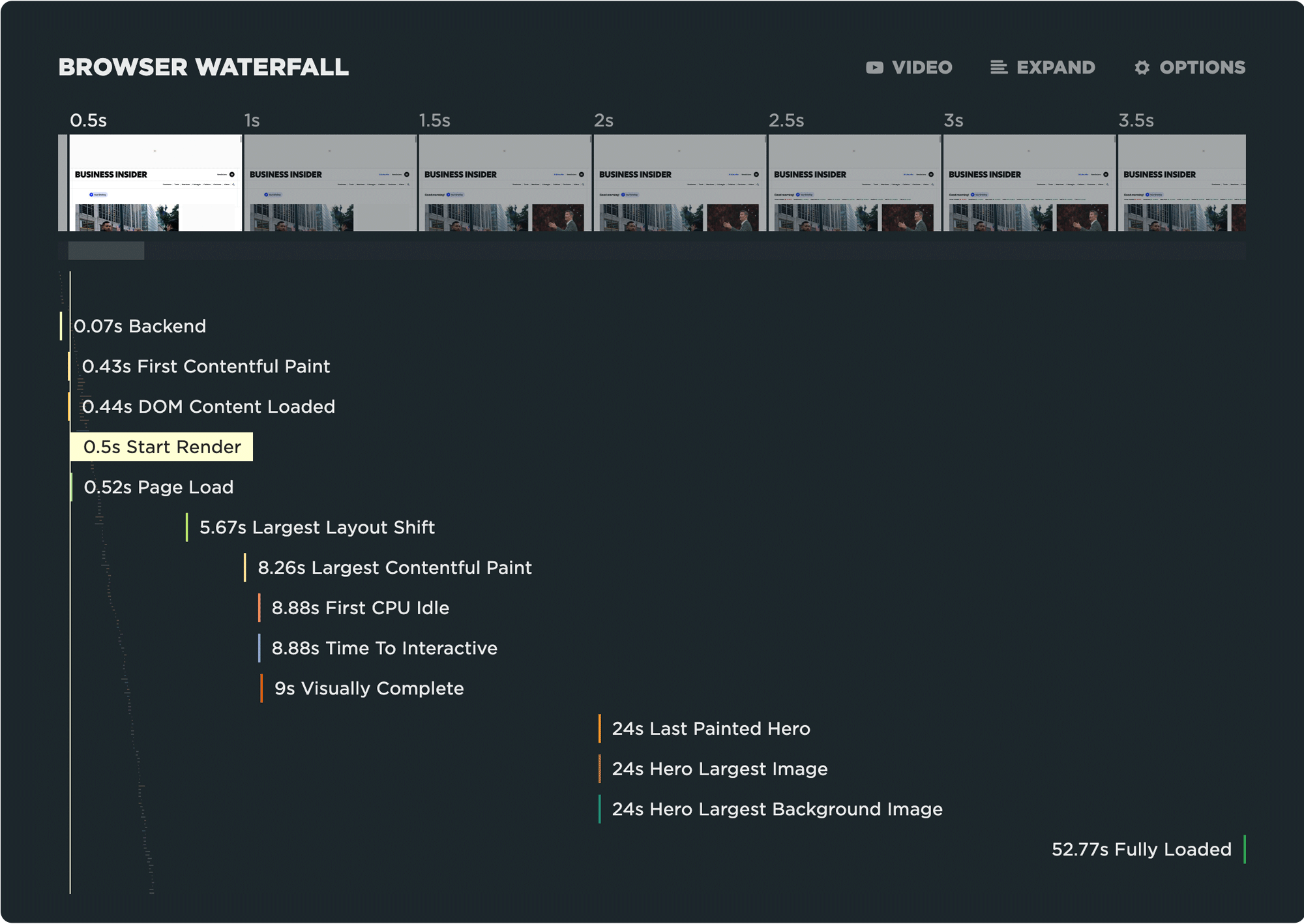Viewport: 1304px width, 924px height.
Task: Select the 0.43s First Contentful Paint label
Action: 206,366
